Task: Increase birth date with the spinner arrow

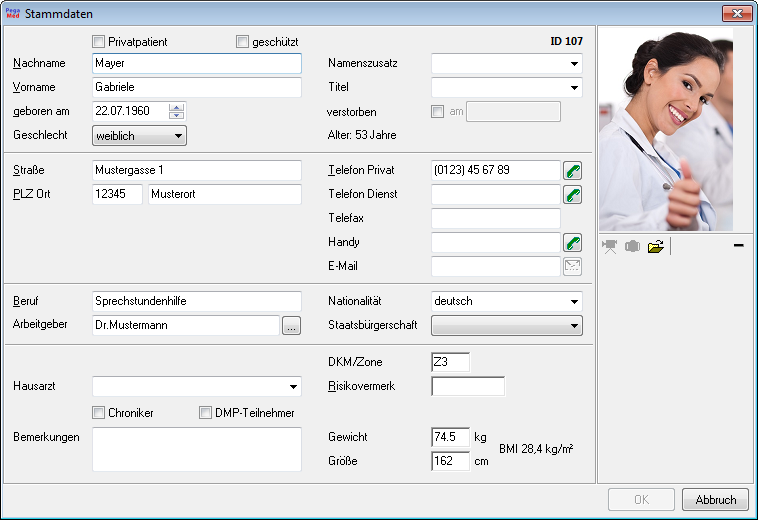Action: (177, 107)
